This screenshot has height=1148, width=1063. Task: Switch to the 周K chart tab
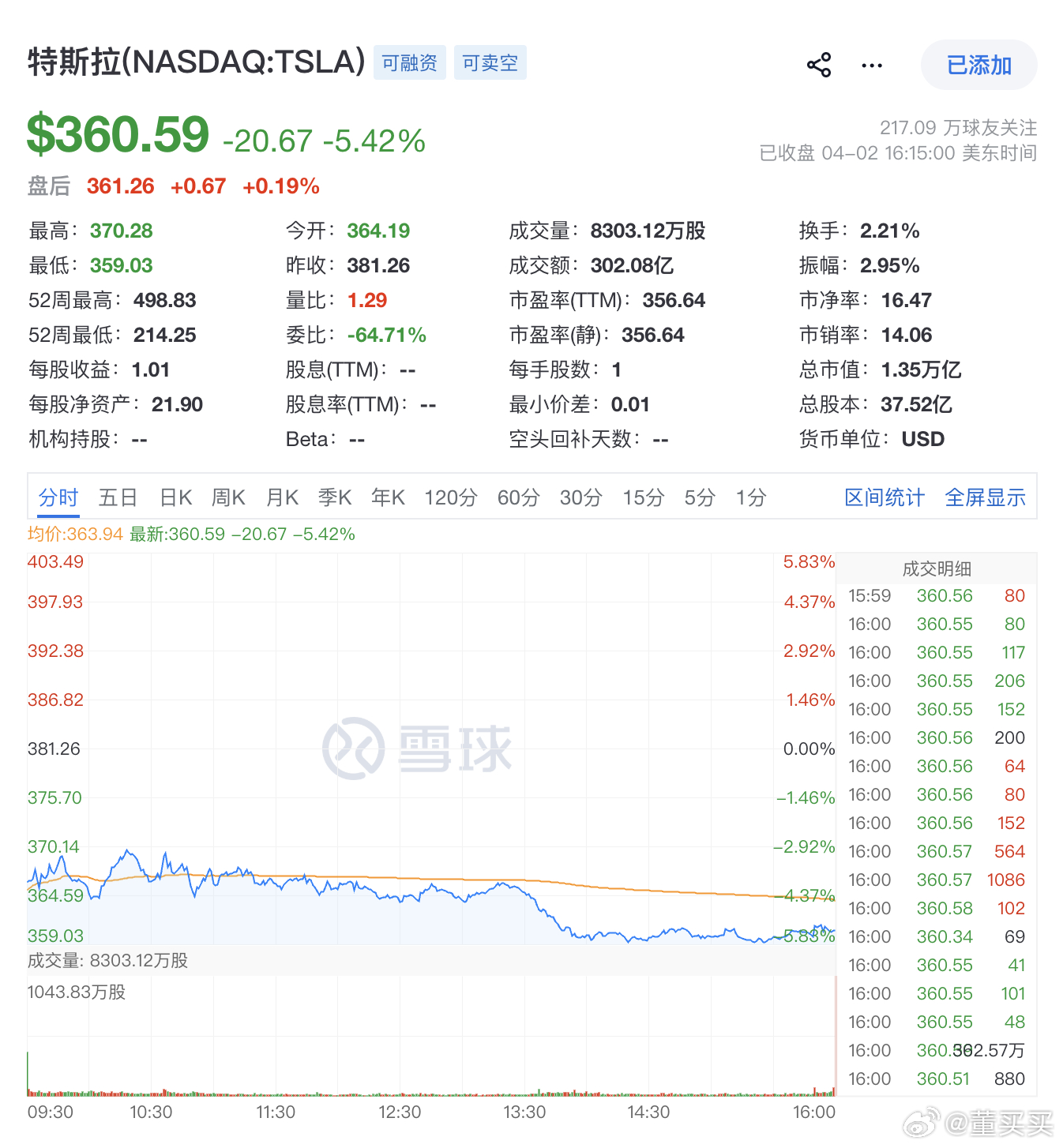[x=228, y=497]
